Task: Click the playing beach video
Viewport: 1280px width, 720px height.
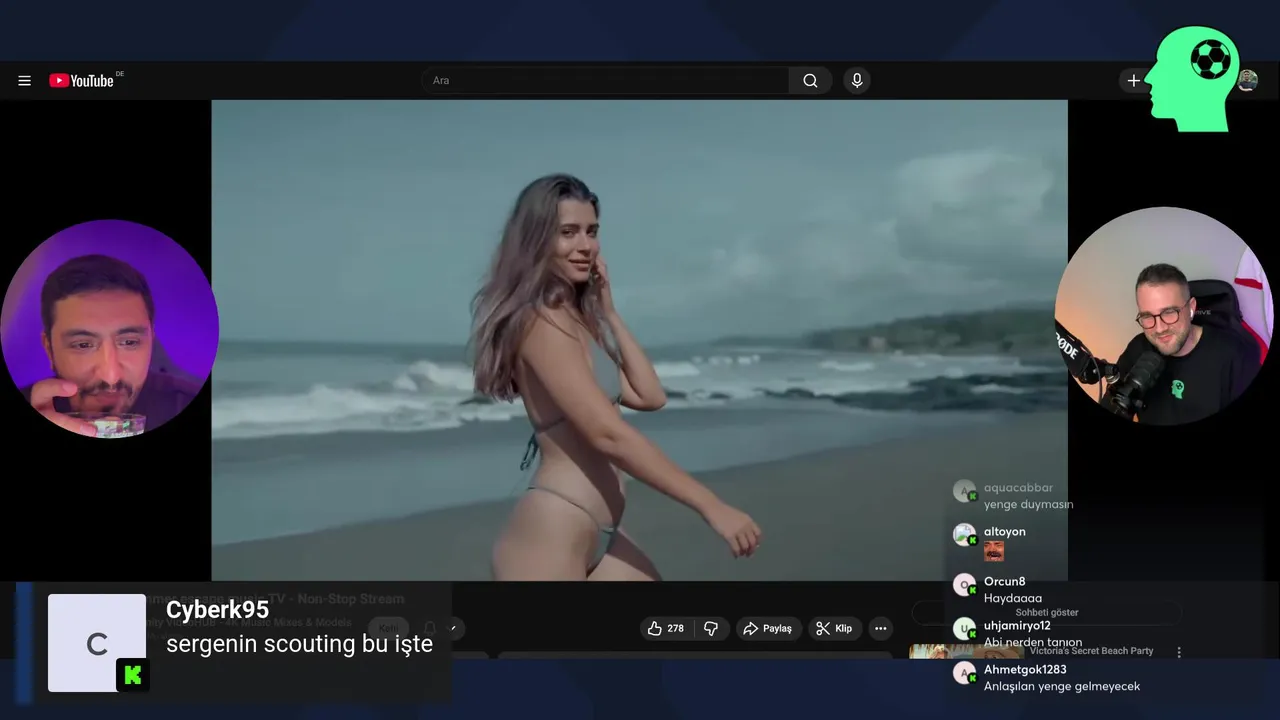Action: 639,340
